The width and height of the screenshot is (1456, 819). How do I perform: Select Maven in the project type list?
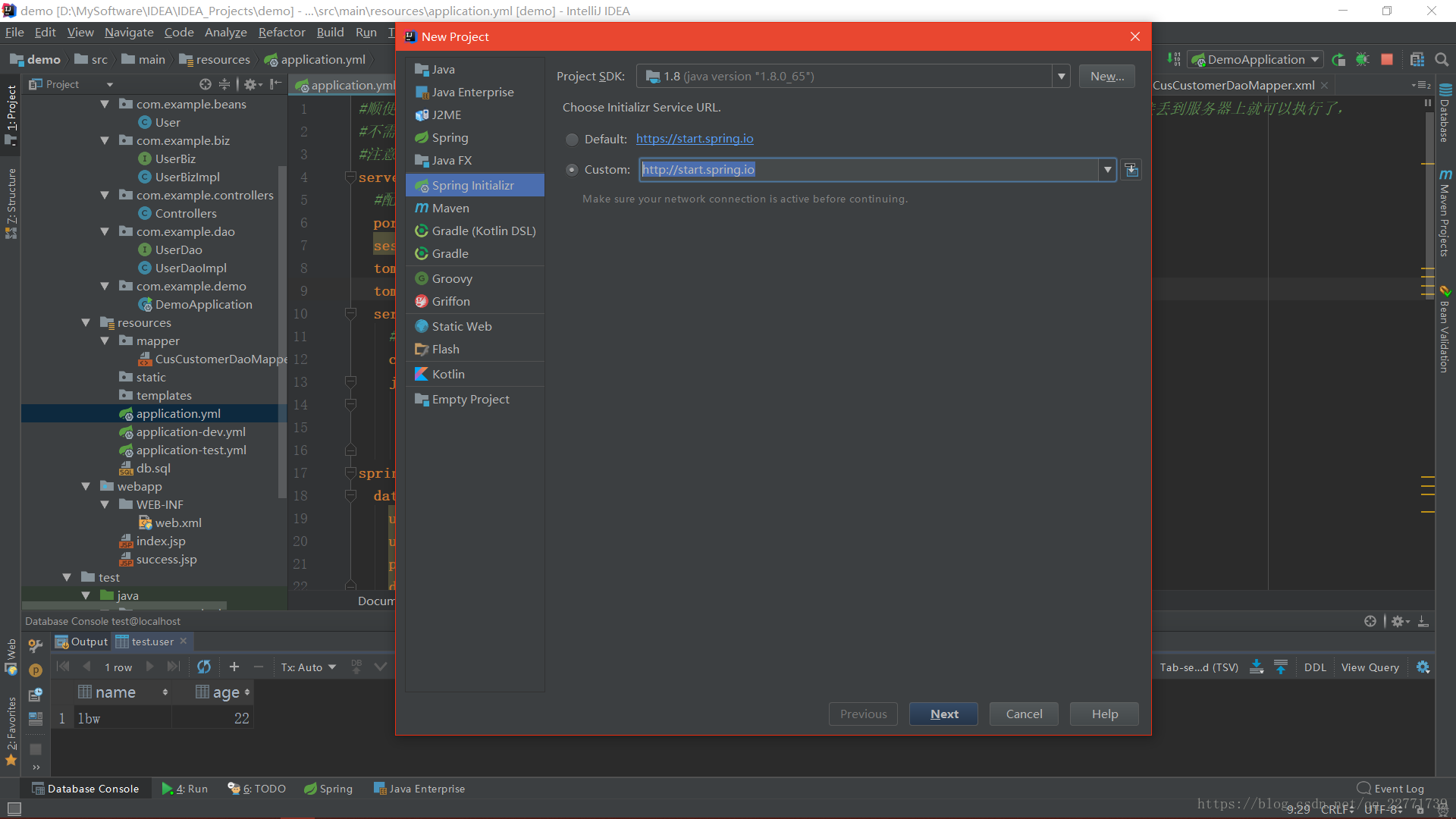(x=475, y=208)
